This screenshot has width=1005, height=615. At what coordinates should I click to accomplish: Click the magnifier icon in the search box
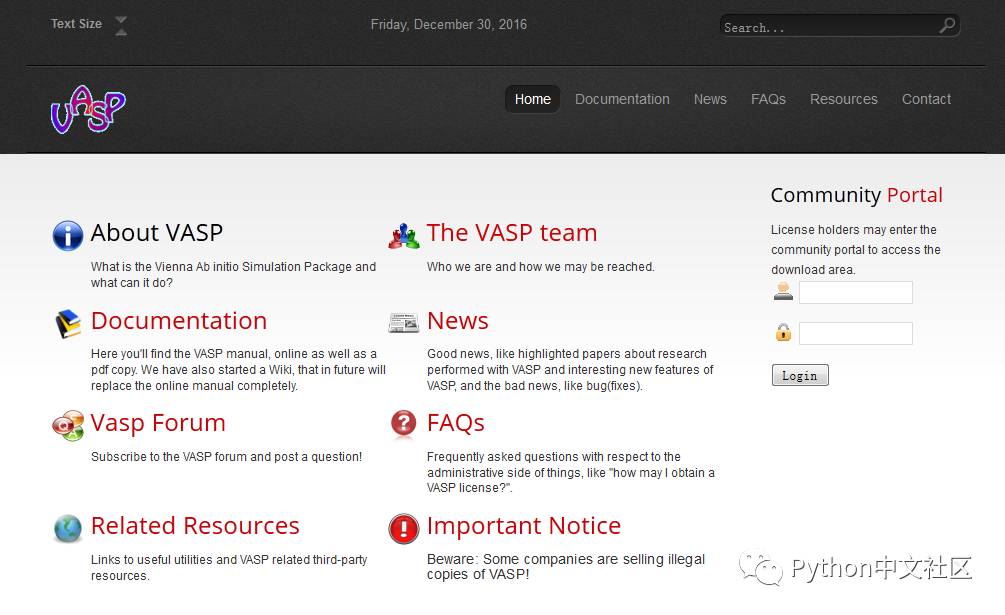pyautogui.click(x=947, y=26)
